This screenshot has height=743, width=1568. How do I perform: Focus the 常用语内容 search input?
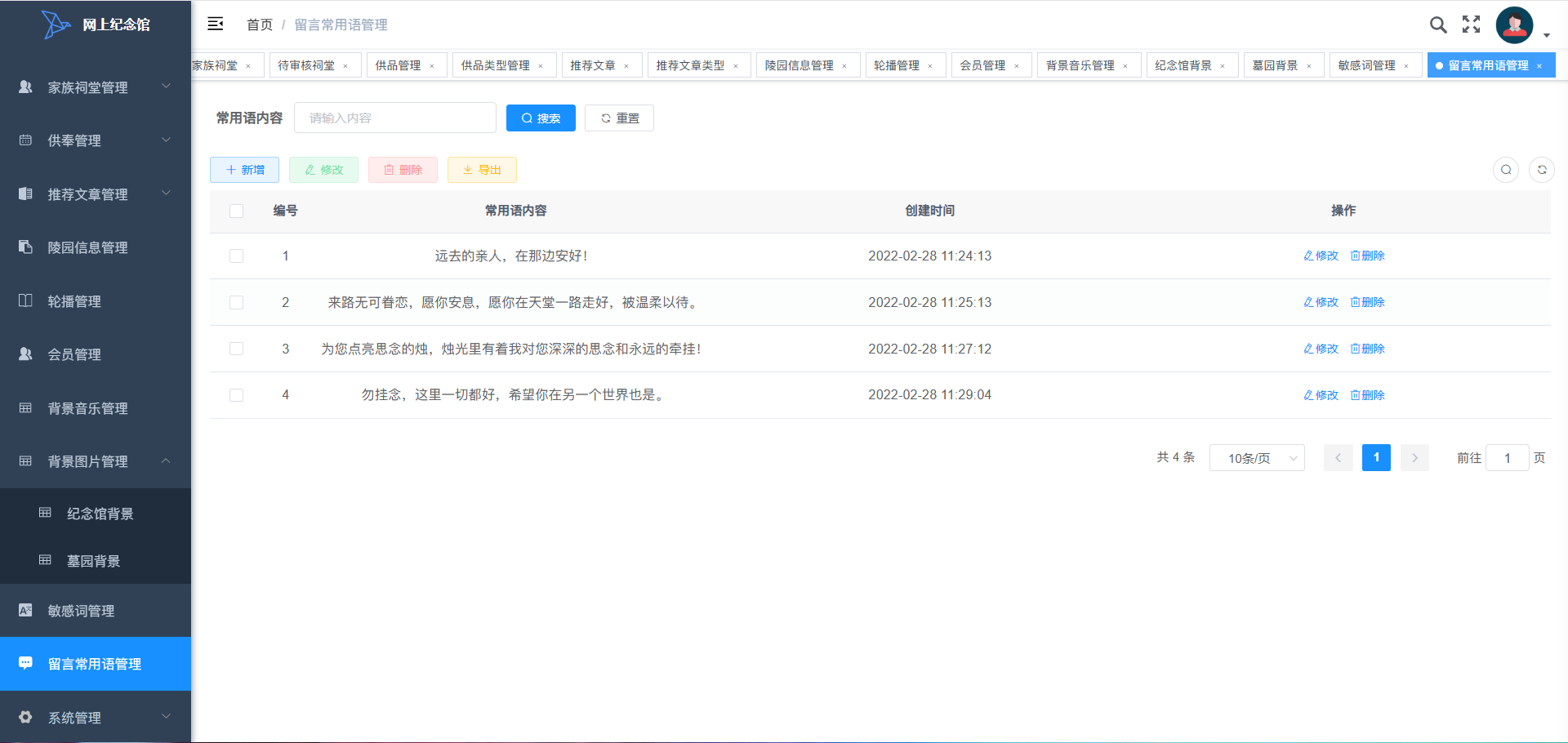[x=395, y=118]
